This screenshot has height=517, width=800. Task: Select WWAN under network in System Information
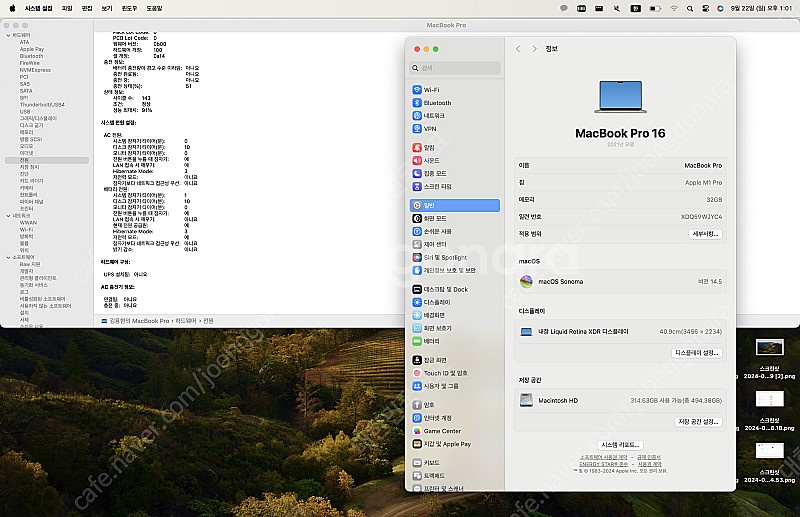pyautogui.click(x=28, y=223)
